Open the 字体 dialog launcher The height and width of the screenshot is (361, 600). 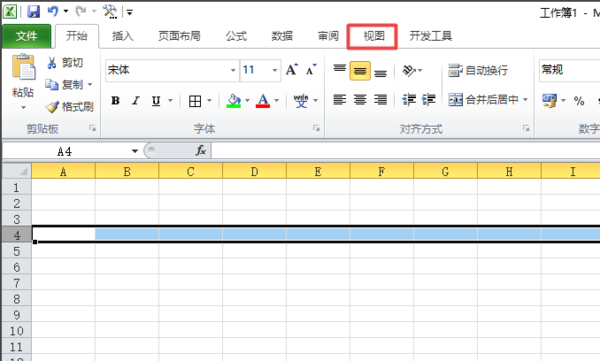click(x=316, y=128)
